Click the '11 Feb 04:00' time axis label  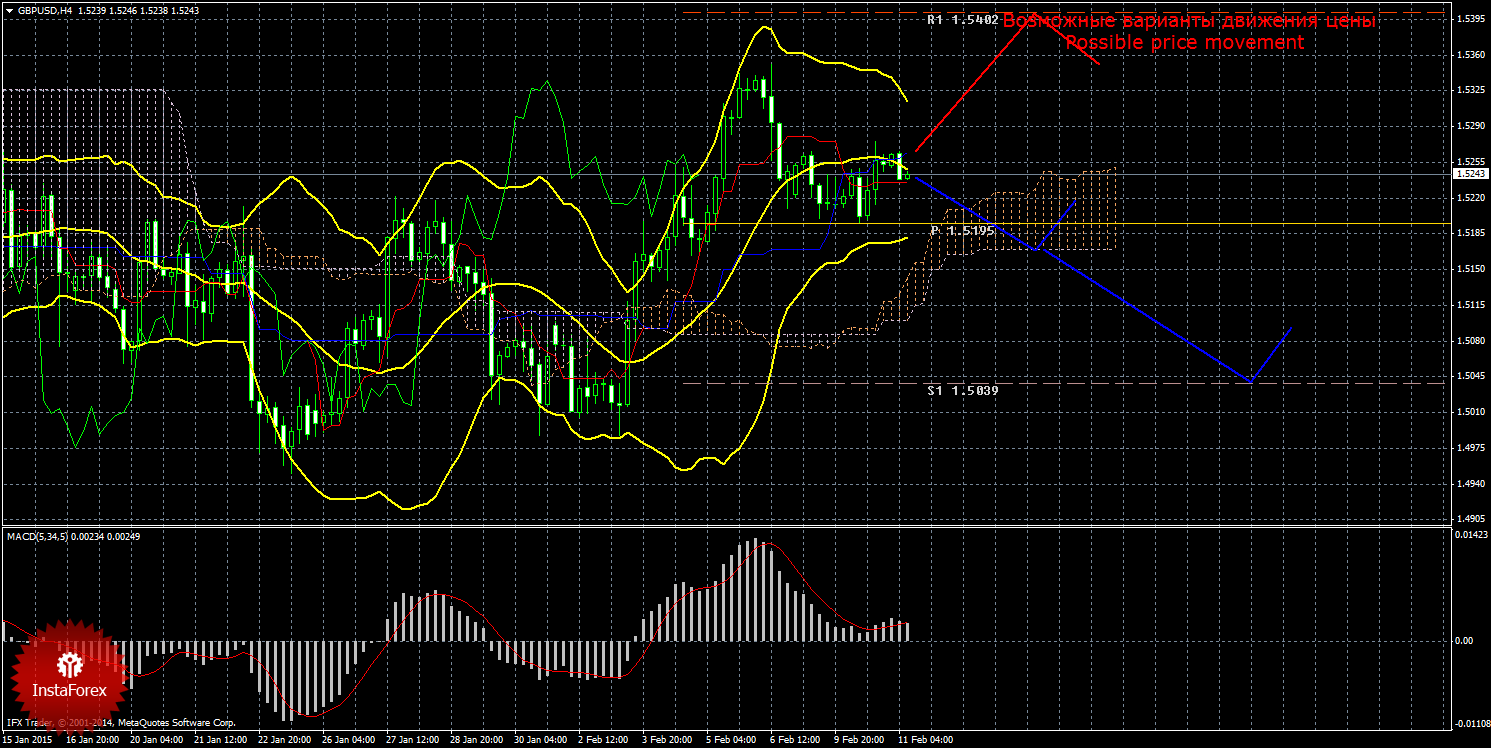924,741
